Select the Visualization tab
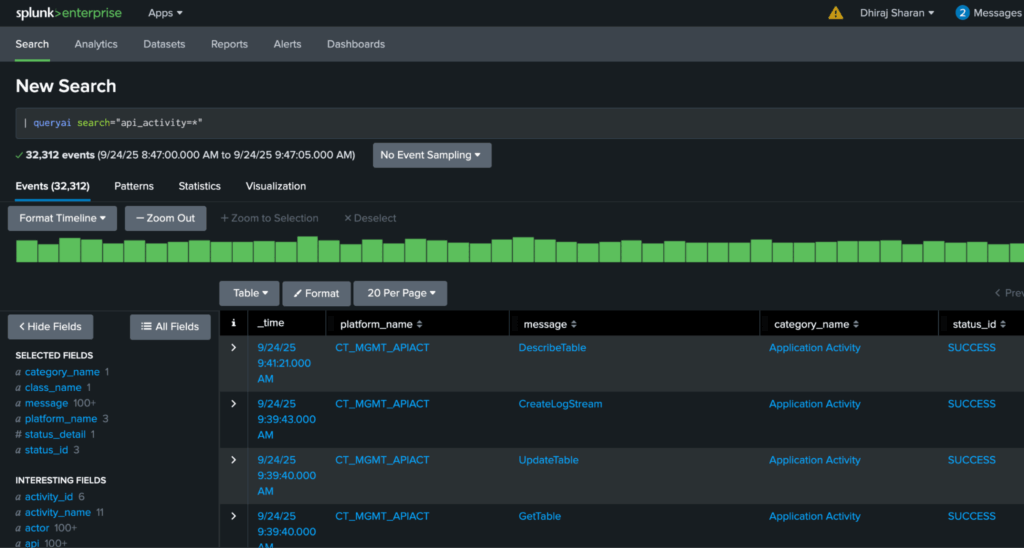This screenshot has width=1024, height=548. [x=276, y=186]
